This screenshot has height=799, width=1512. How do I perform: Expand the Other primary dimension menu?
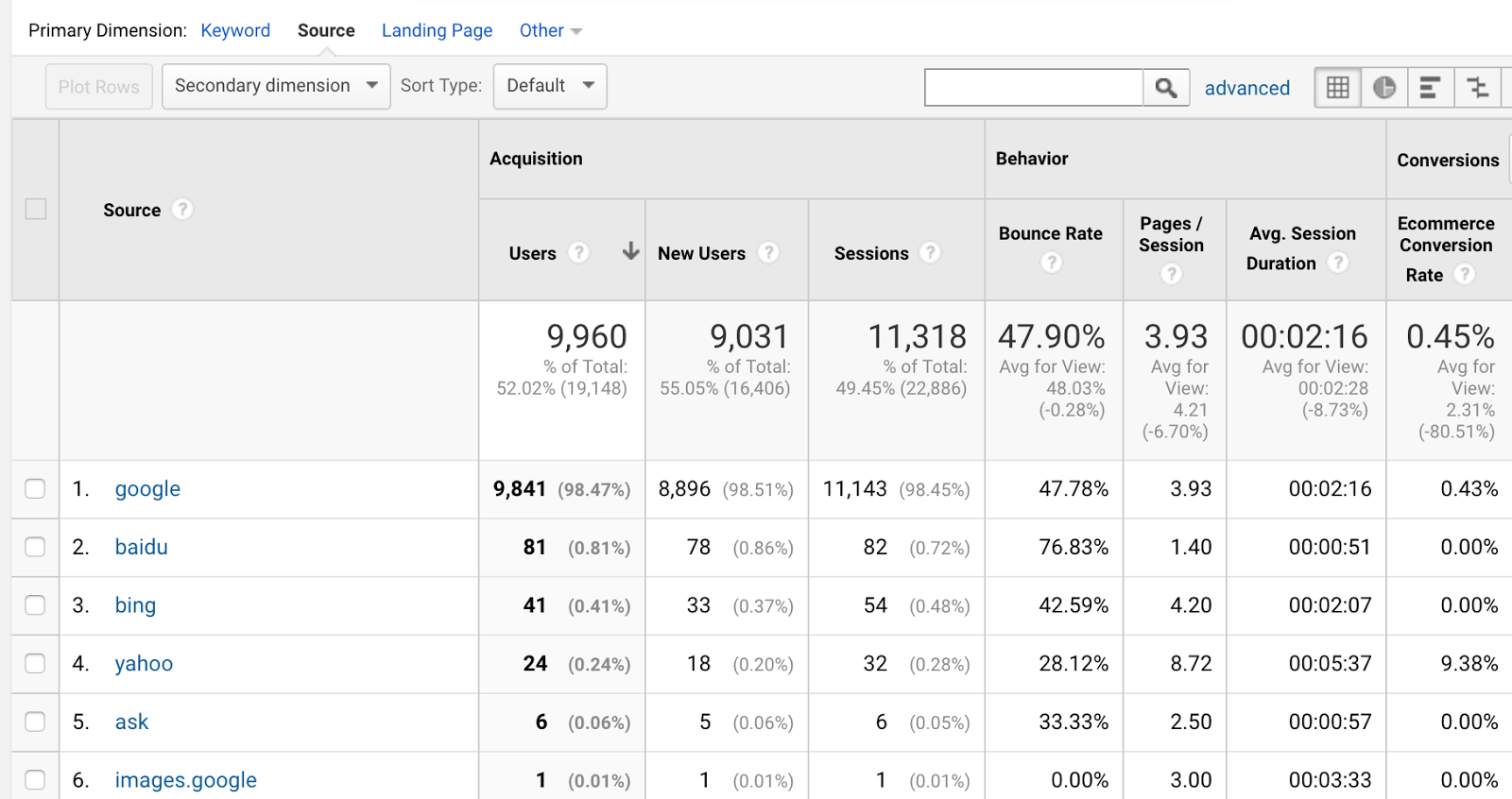pos(550,30)
